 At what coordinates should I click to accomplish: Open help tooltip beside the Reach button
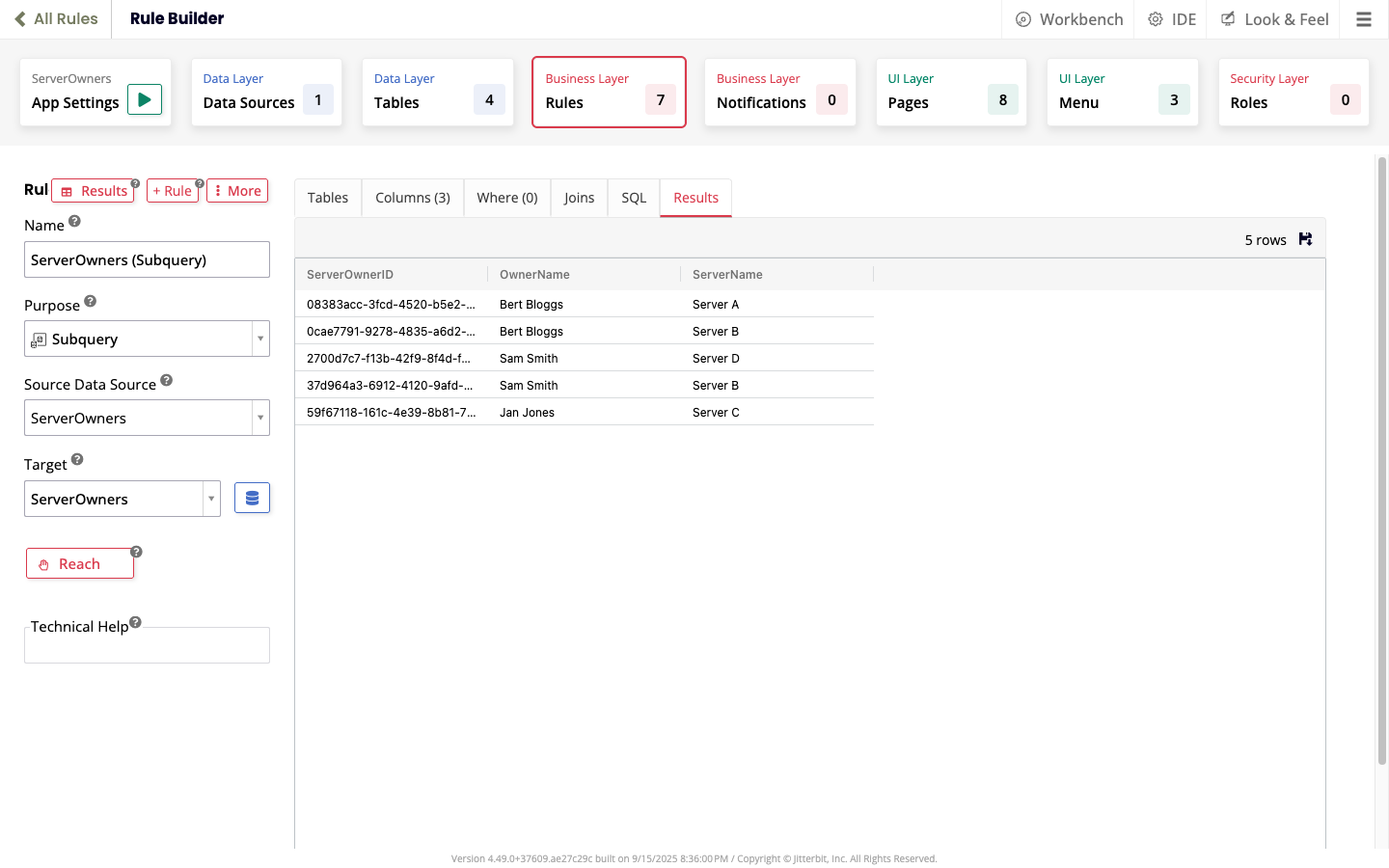click(x=135, y=550)
